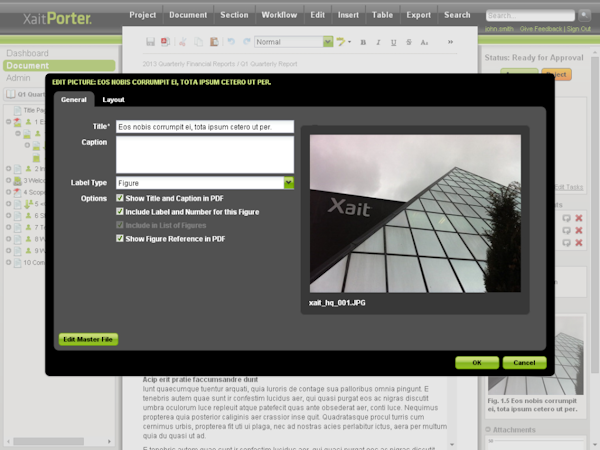Click the Cut scissors icon

pos(183,42)
